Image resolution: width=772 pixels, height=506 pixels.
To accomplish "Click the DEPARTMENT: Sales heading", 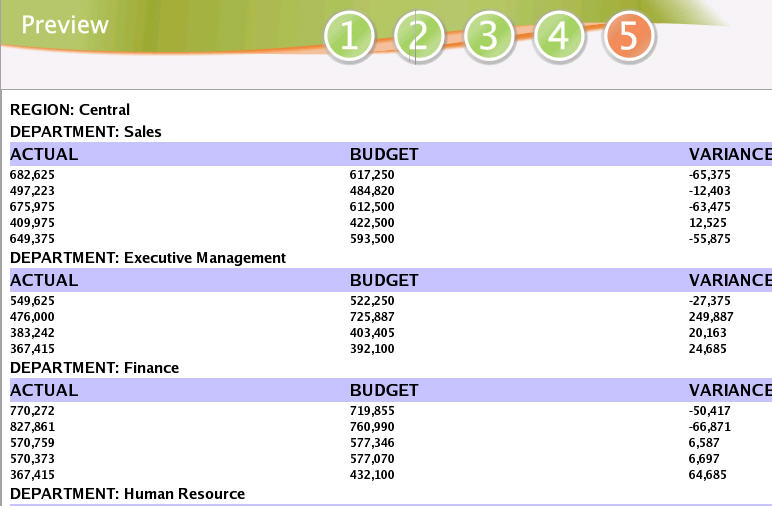I will tap(86, 131).
